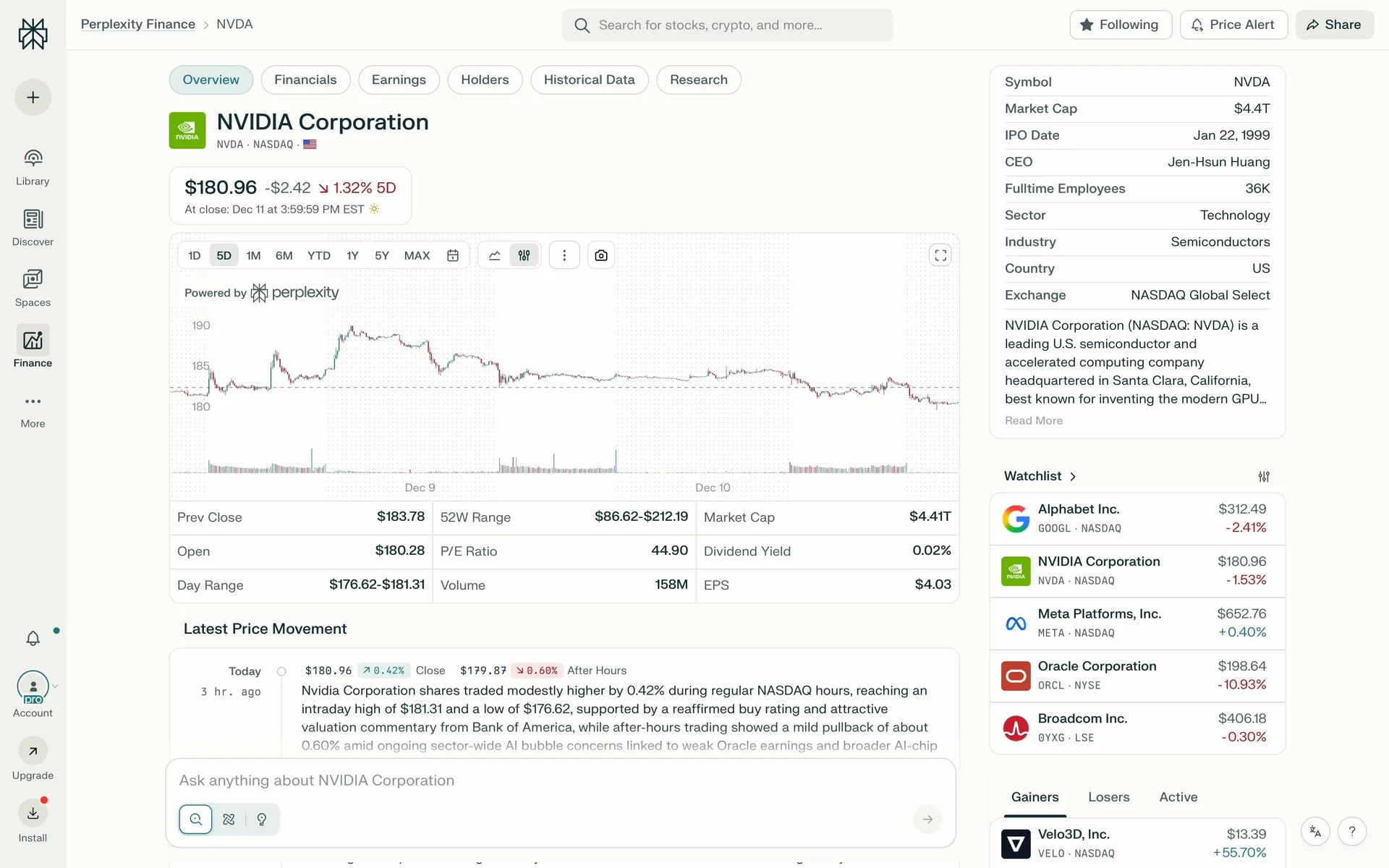This screenshot has width=1389, height=868.
Task: Open the notifications bell
Action: 33,638
